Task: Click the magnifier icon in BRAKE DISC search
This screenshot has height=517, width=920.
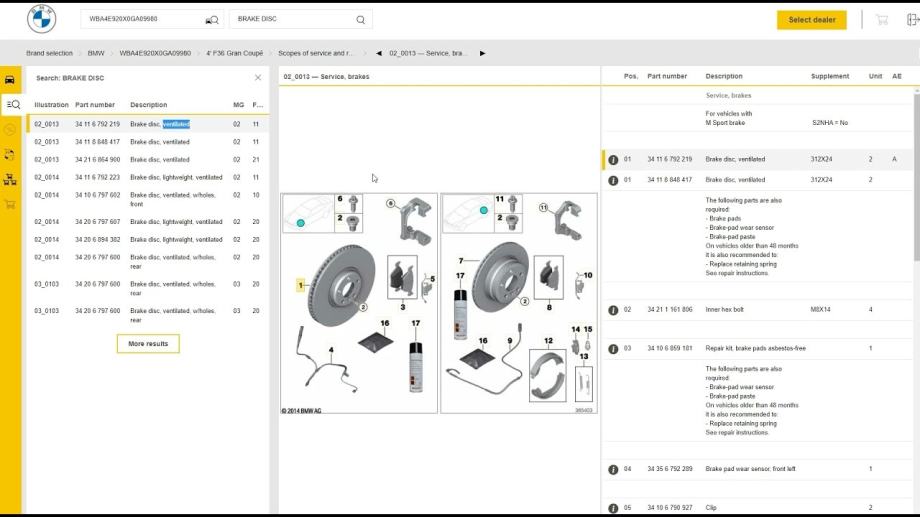Action: [x=360, y=20]
